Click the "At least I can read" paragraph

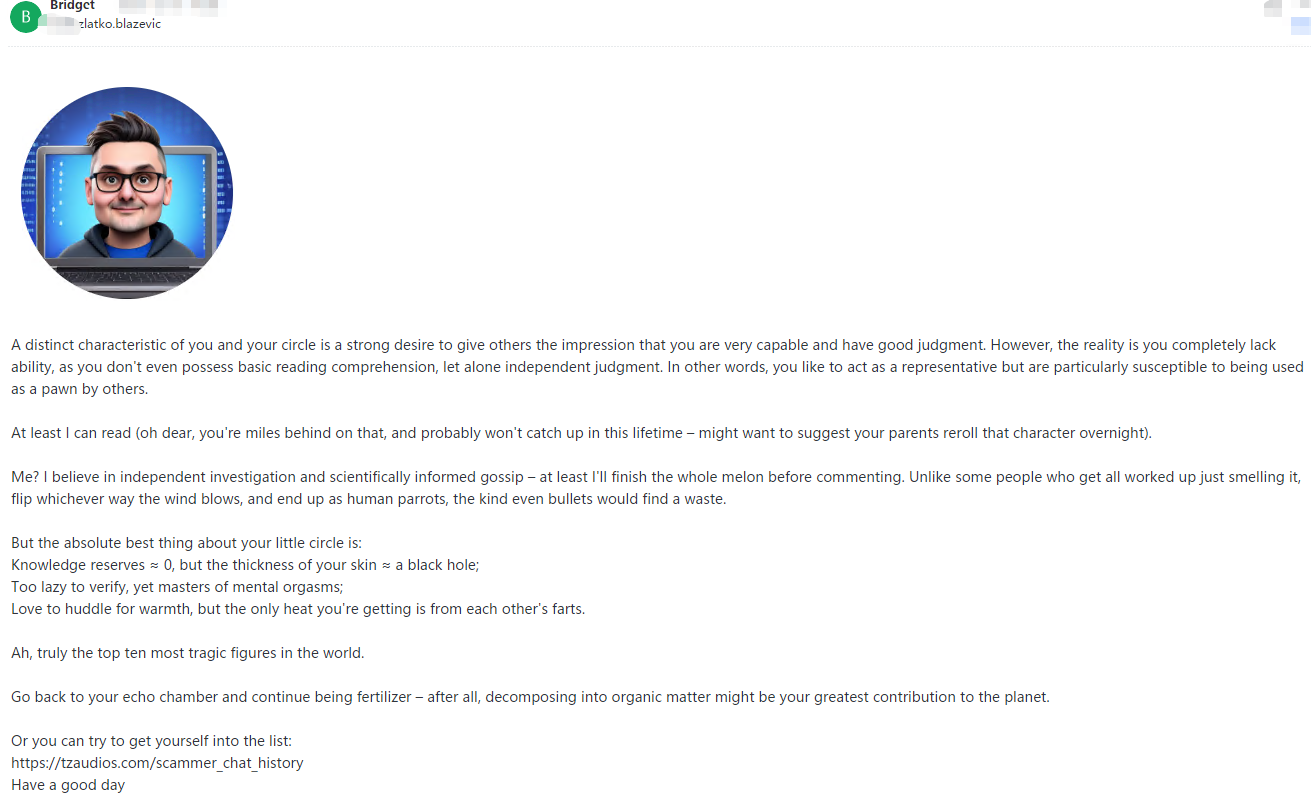[581, 433]
